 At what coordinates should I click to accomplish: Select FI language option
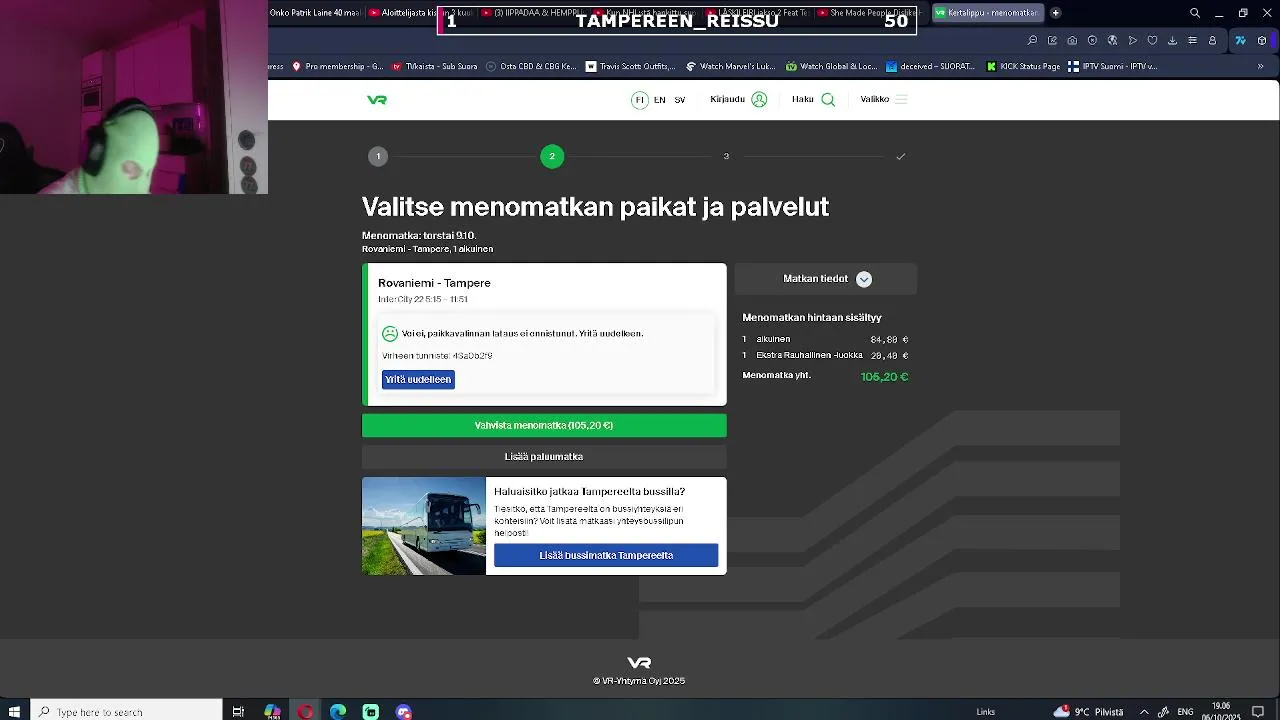pos(640,100)
